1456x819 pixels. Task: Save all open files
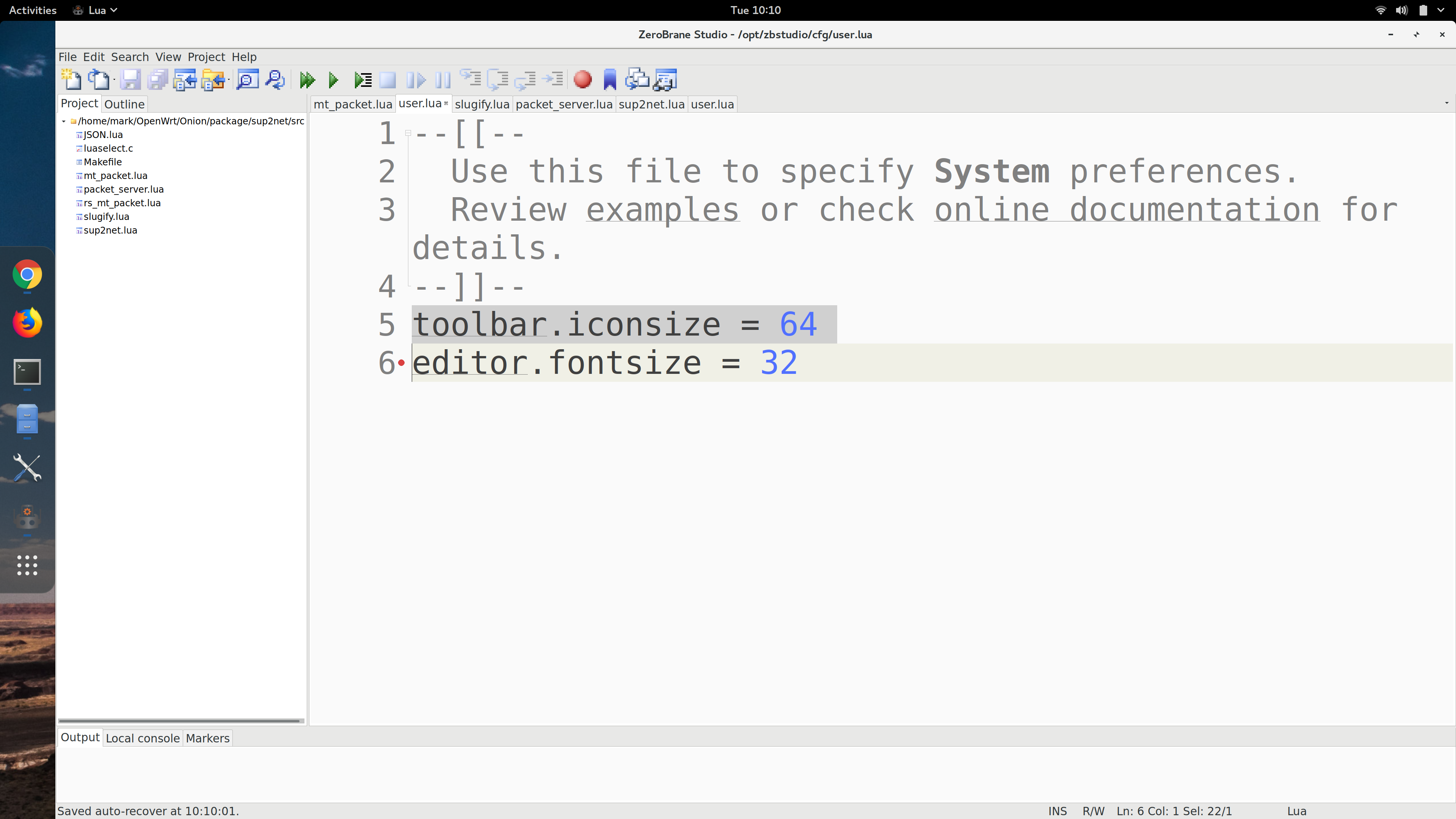point(158,80)
